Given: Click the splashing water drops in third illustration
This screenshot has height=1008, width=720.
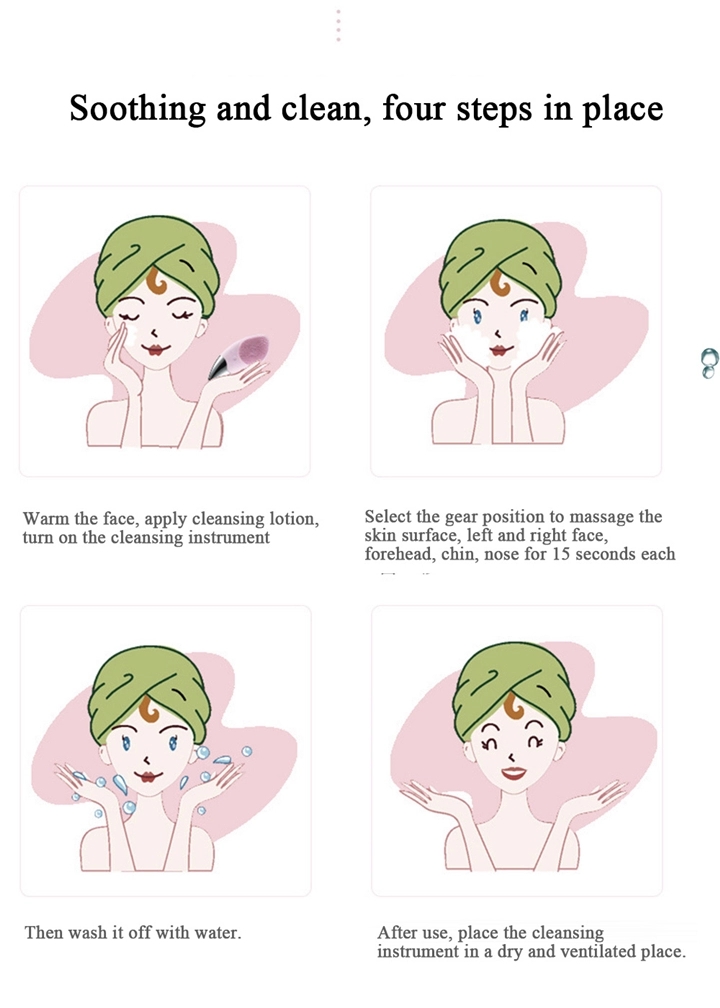Looking at the screenshot, I should click(x=161, y=780).
